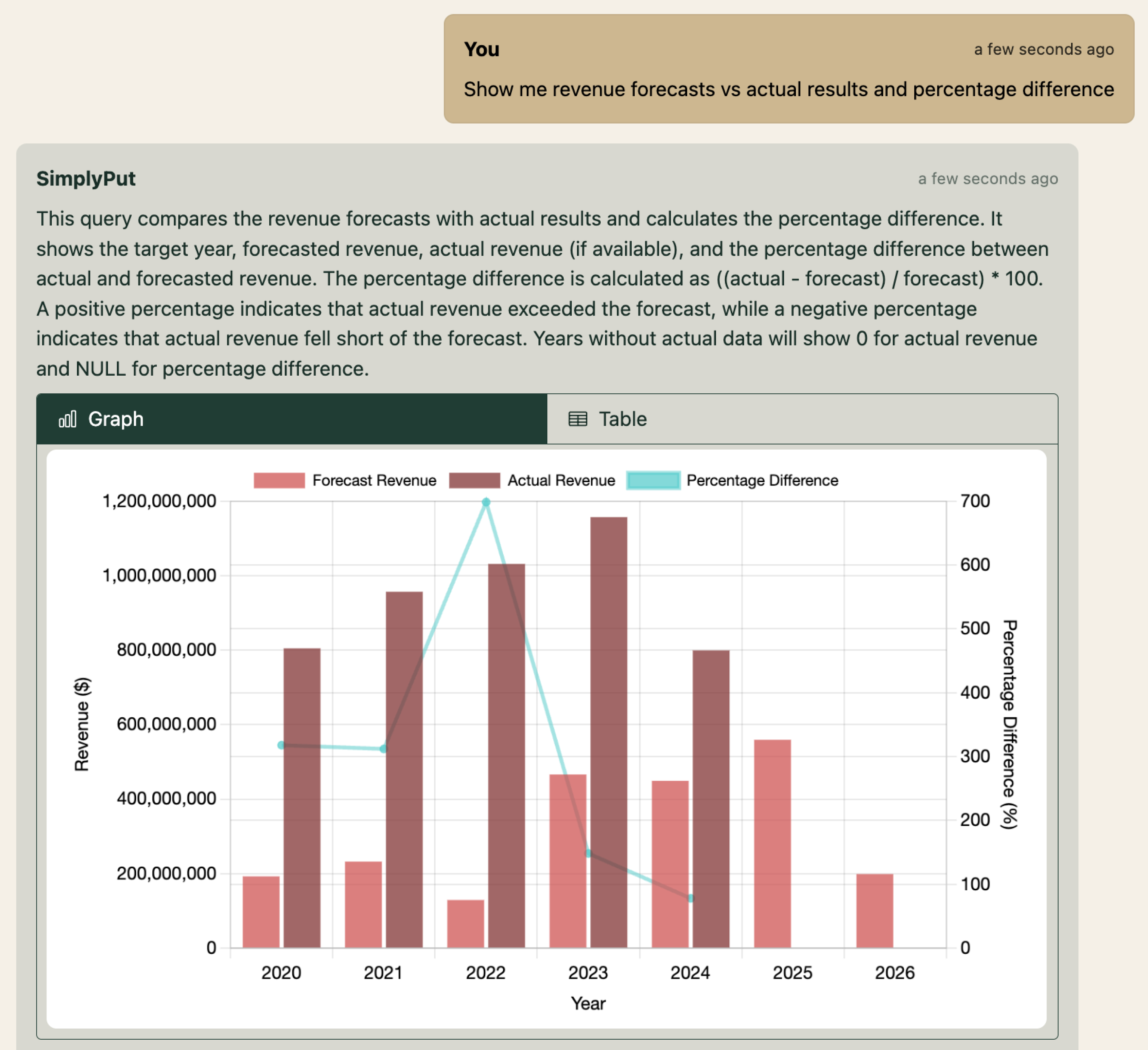The width and height of the screenshot is (1148, 1050).
Task: Click the Revenue ($) axis title
Action: coord(82,724)
